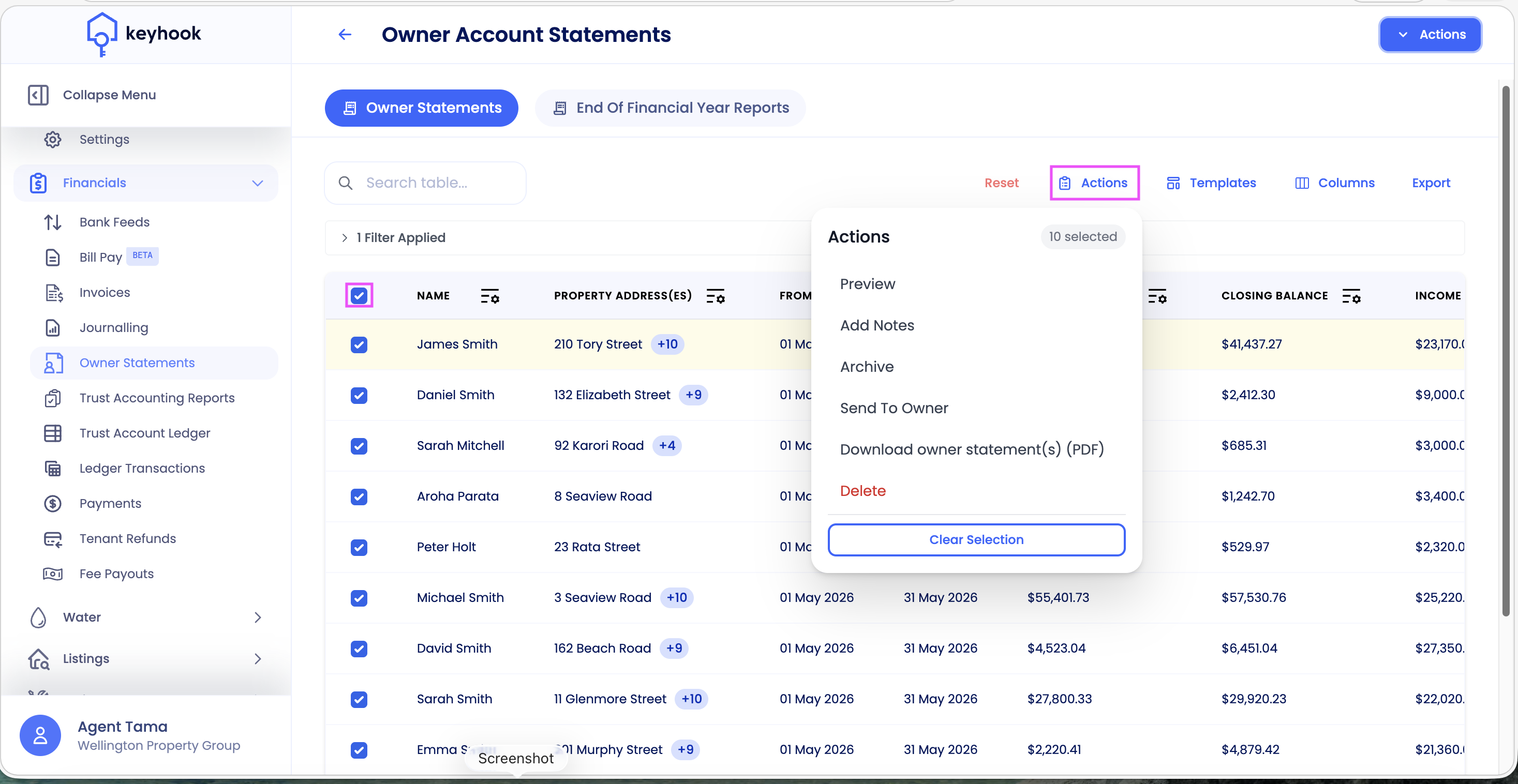Screen dimensions: 1518x784
Task: Uncheck the select-all header checkbox
Action: 359,296
